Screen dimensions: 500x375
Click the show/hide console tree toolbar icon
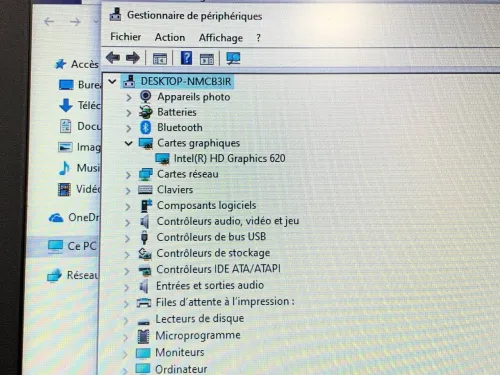pos(160,59)
